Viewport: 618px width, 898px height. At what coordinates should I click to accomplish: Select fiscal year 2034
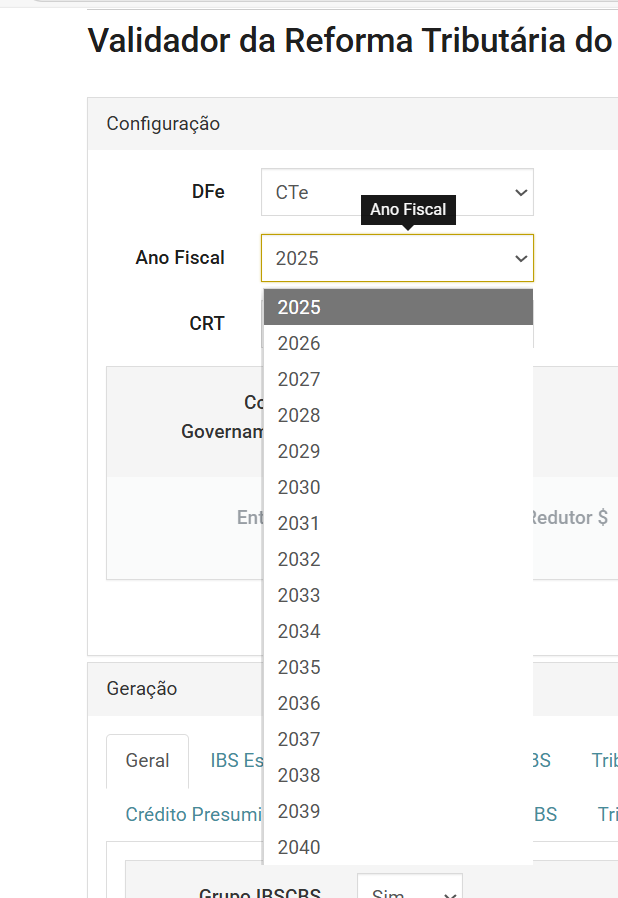click(x=398, y=631)
